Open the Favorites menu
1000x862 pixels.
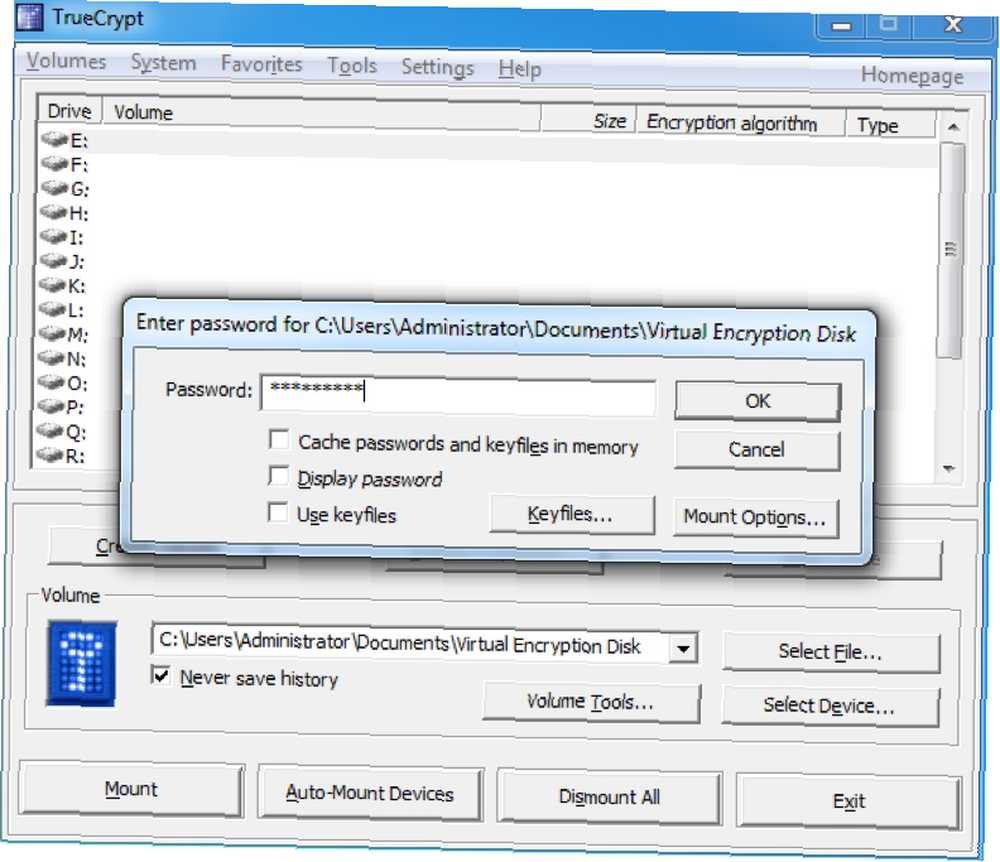pyautogui.click(x=261, y=64)
